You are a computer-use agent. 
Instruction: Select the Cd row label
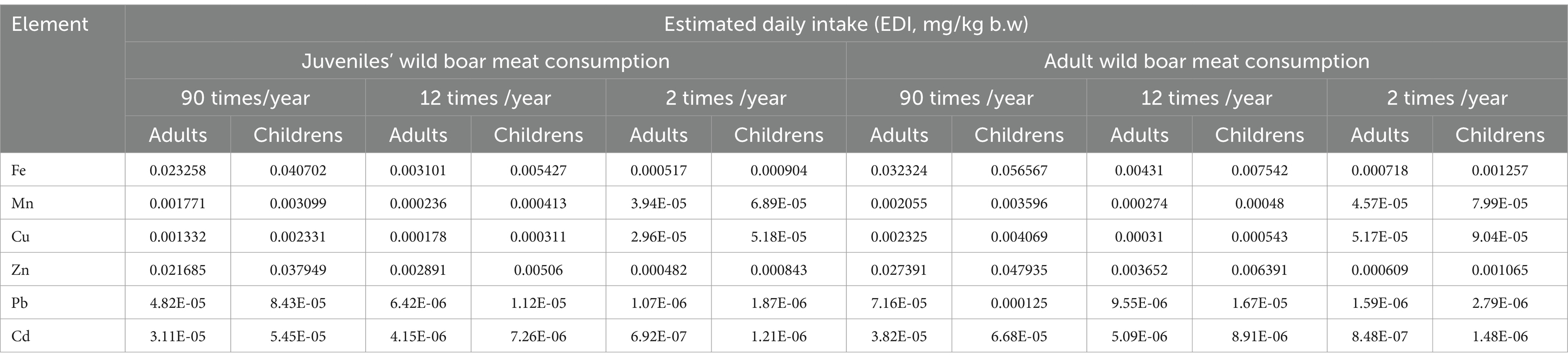(62, 336)
